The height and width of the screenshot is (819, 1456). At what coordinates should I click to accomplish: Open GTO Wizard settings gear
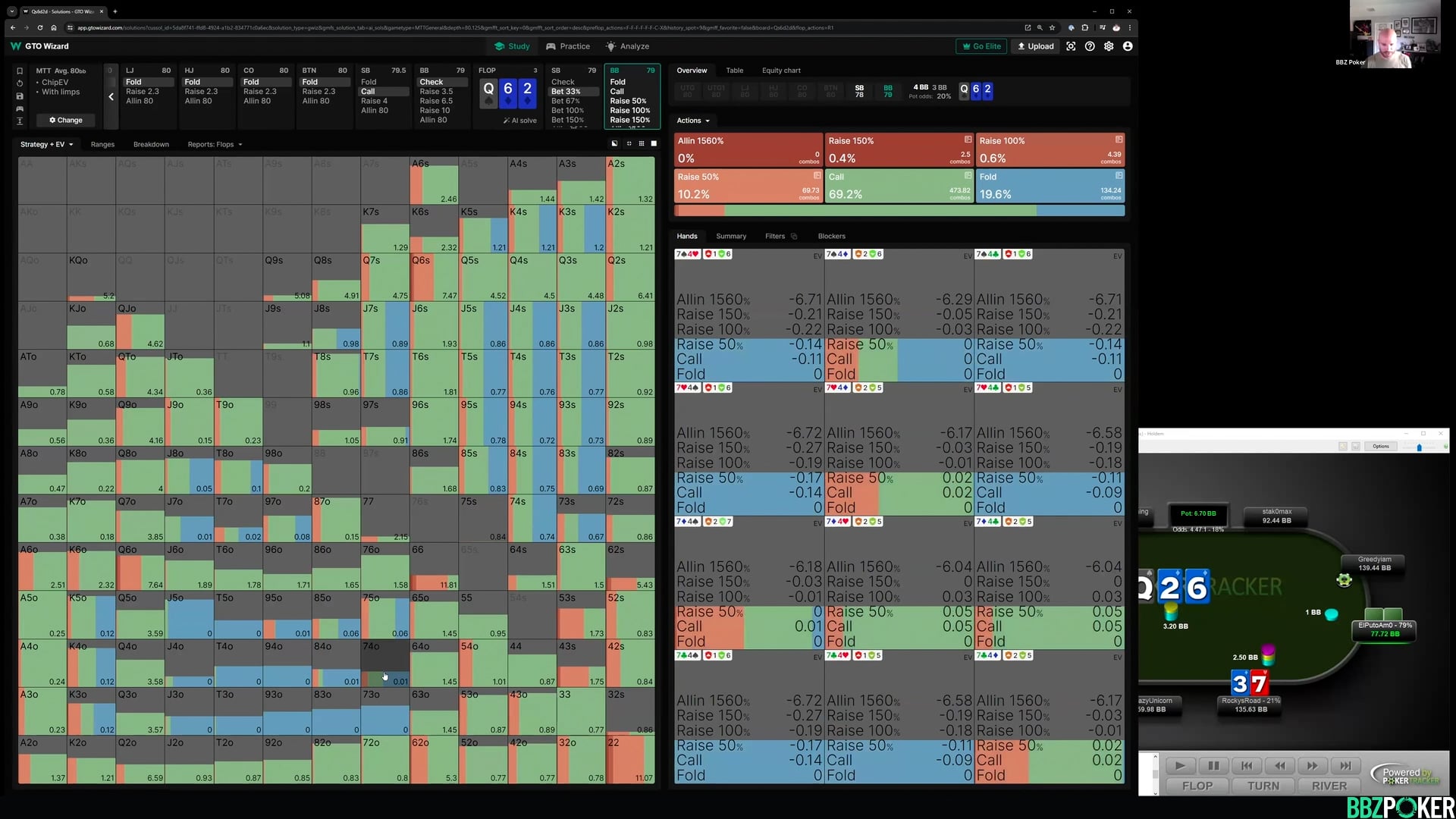[1109, 46]
